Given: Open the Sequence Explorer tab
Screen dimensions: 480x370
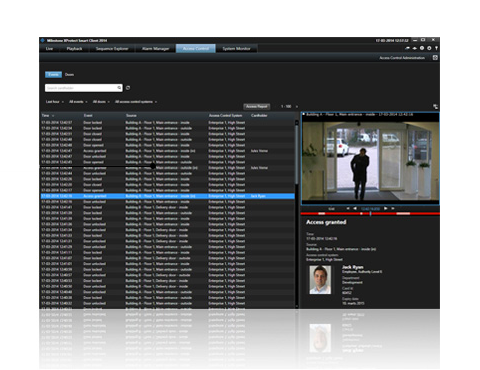Looking at the screenshot, I should coord(112,49).
